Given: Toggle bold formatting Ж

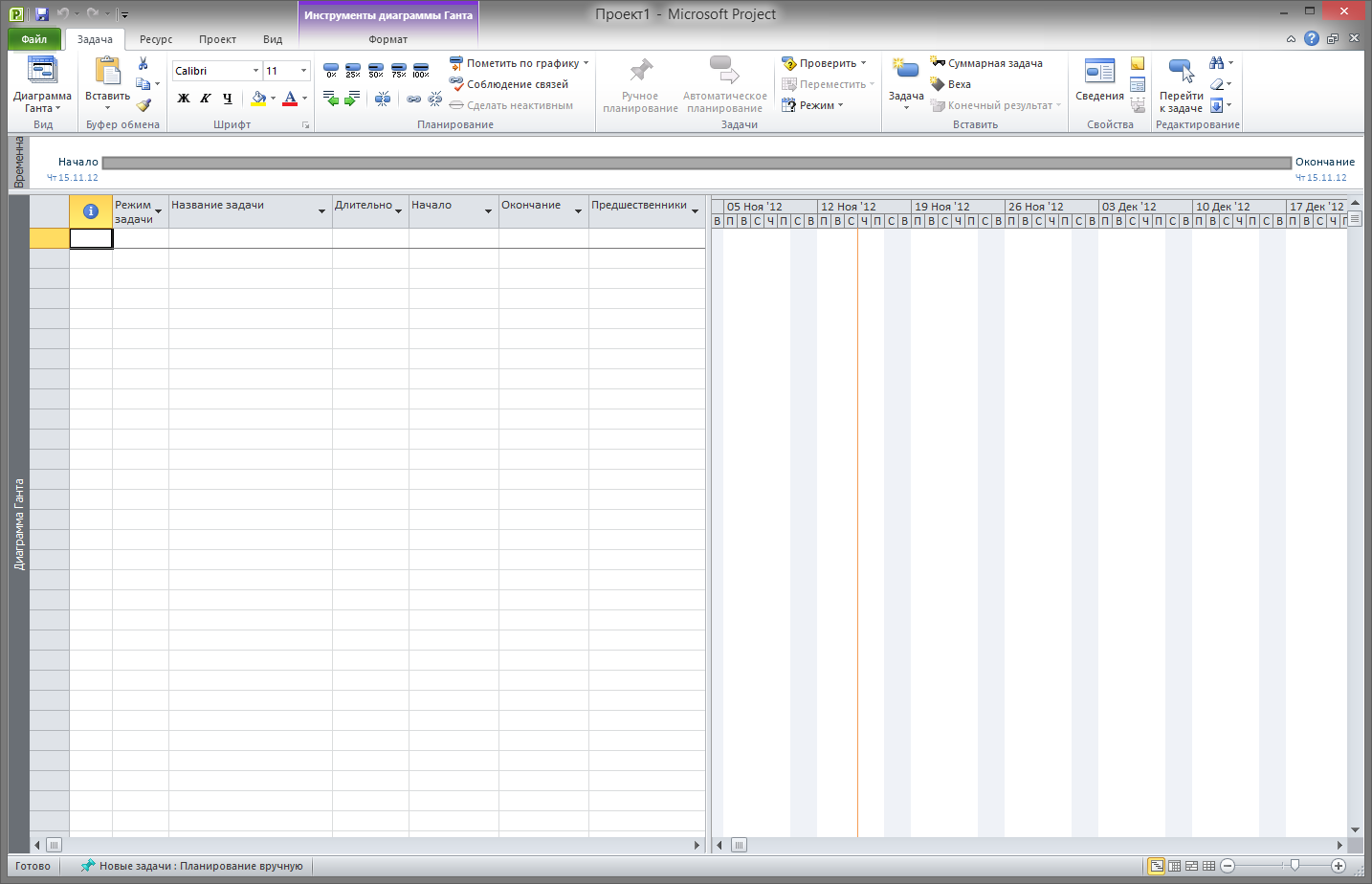Looking at the screenshot, I should point(184,98).
